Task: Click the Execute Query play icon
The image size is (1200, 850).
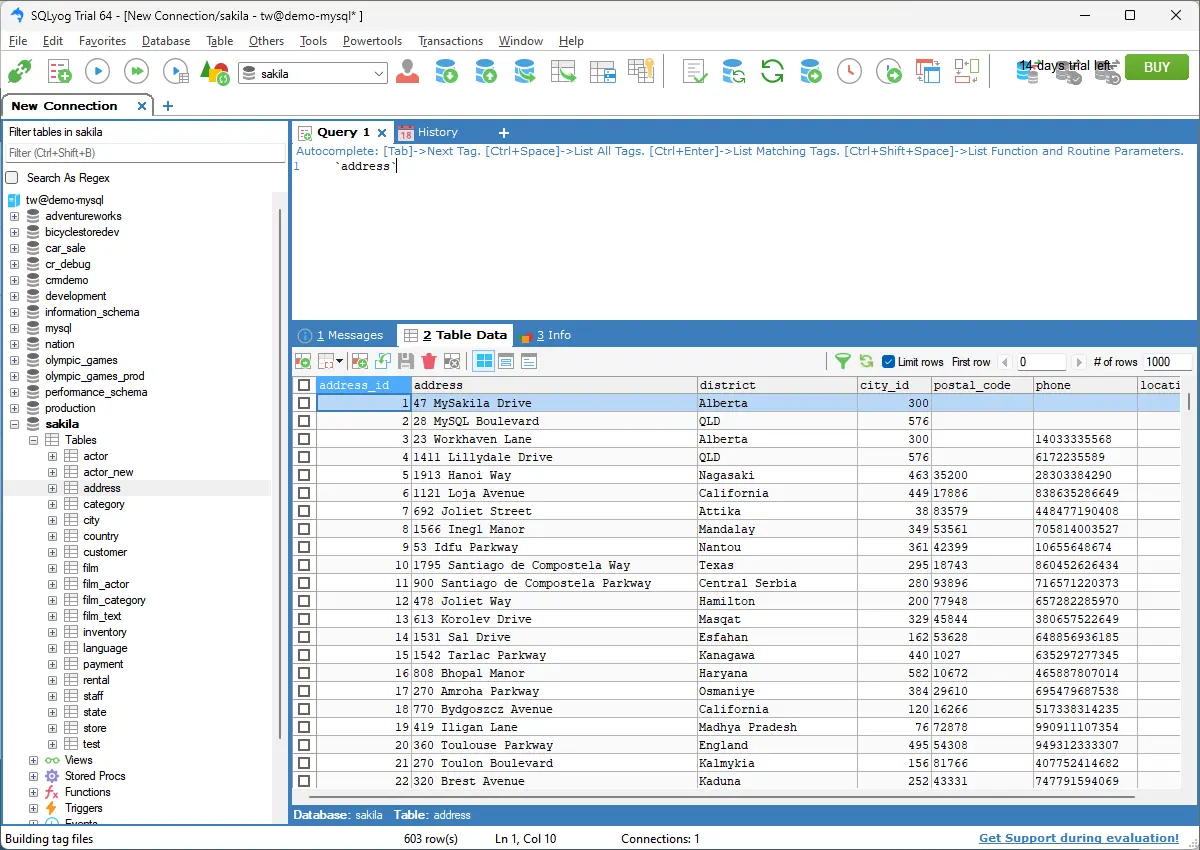Action: 97,71
